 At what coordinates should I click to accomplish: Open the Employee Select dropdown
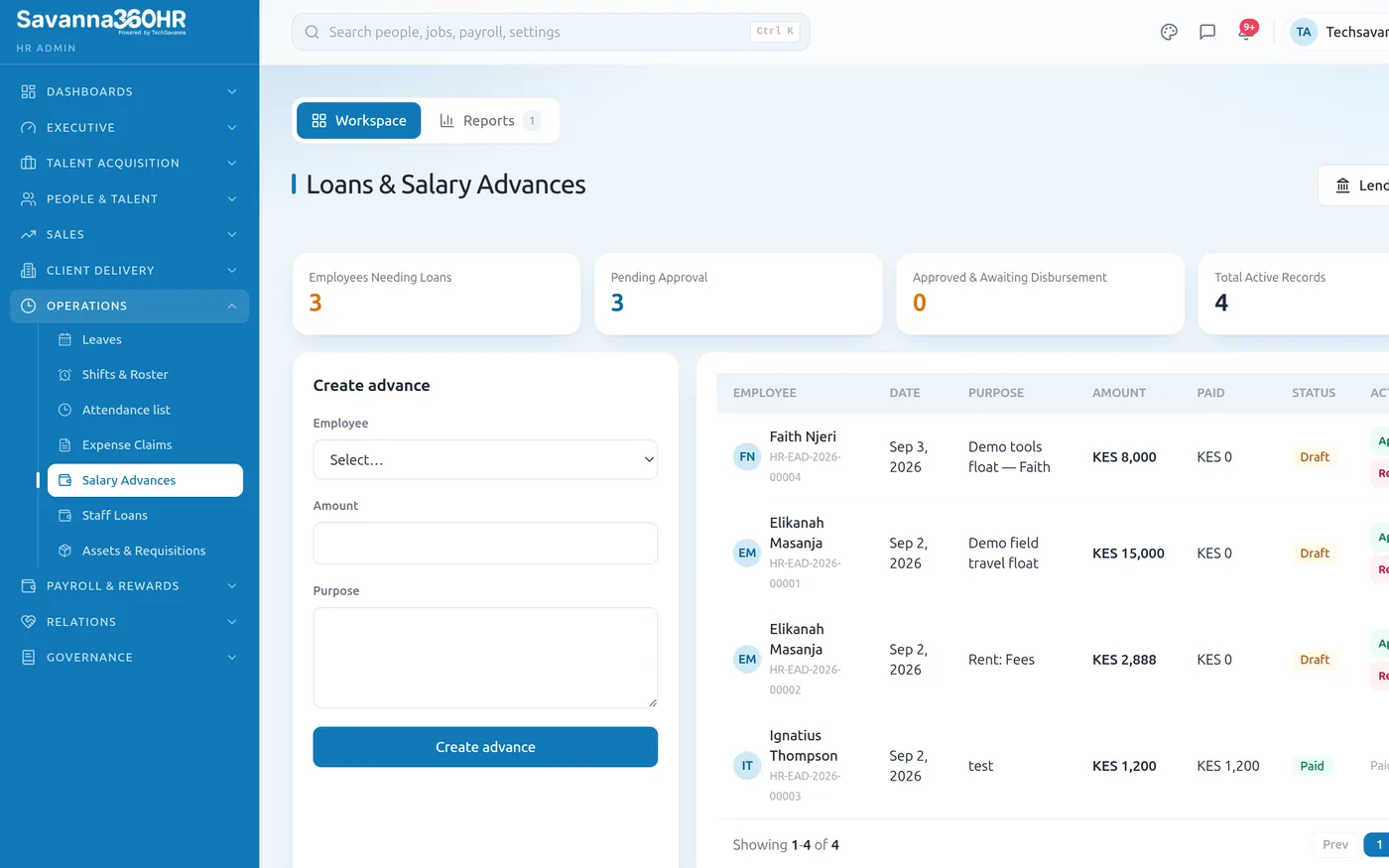[x=485, y=459]
